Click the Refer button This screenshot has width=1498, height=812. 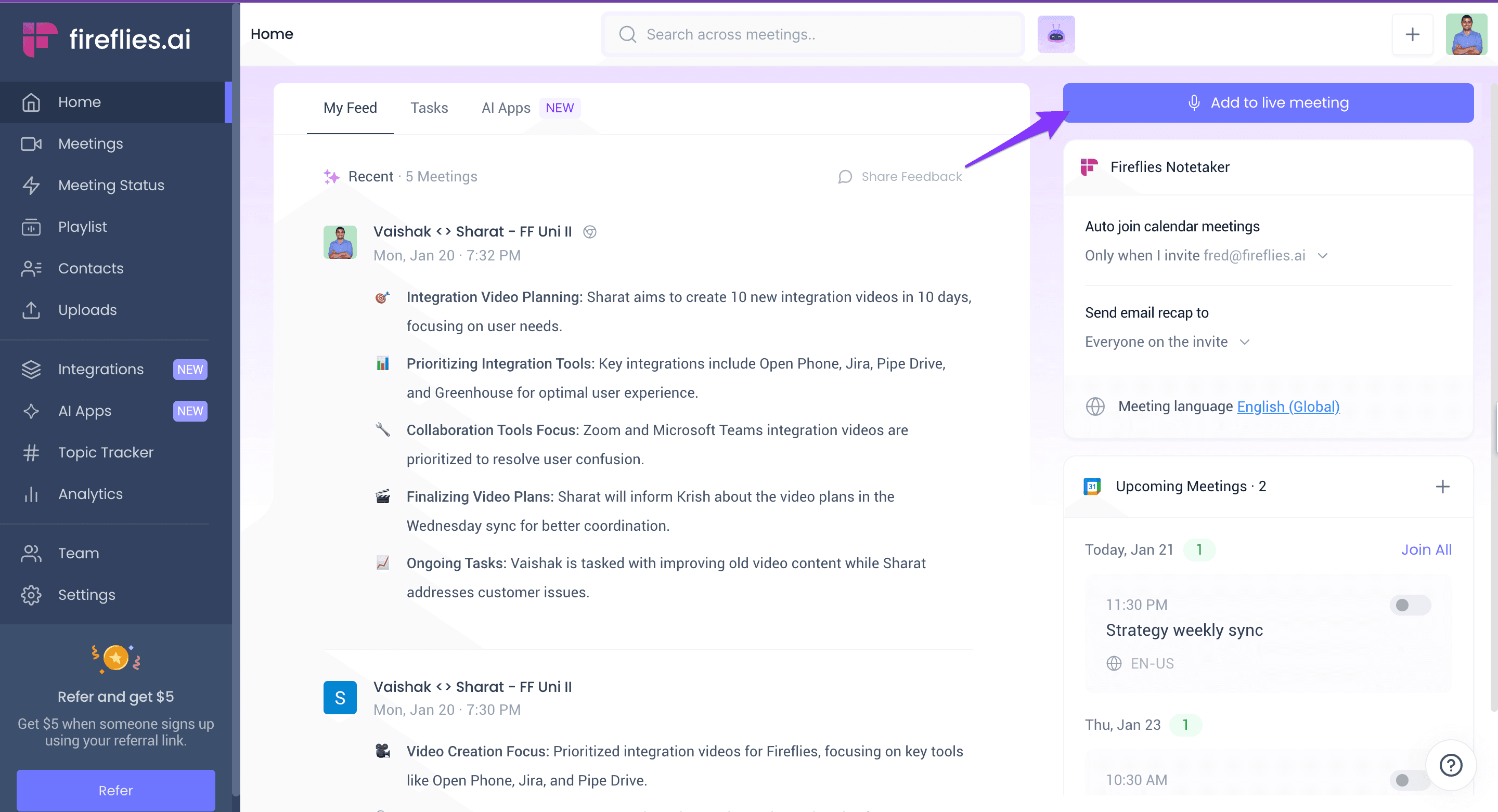point(115,790)
